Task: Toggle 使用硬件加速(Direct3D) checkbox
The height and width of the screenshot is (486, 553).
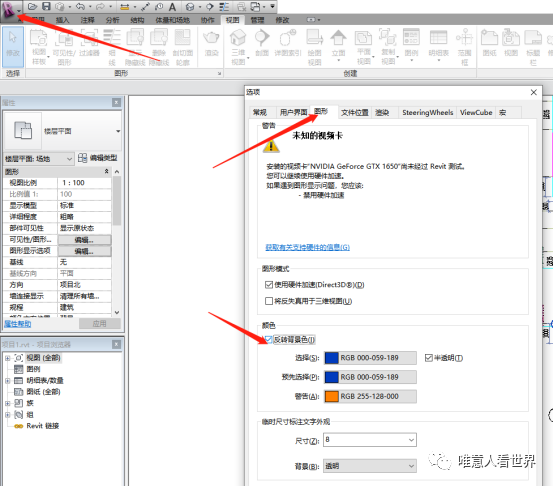Action: pos(269,285)
